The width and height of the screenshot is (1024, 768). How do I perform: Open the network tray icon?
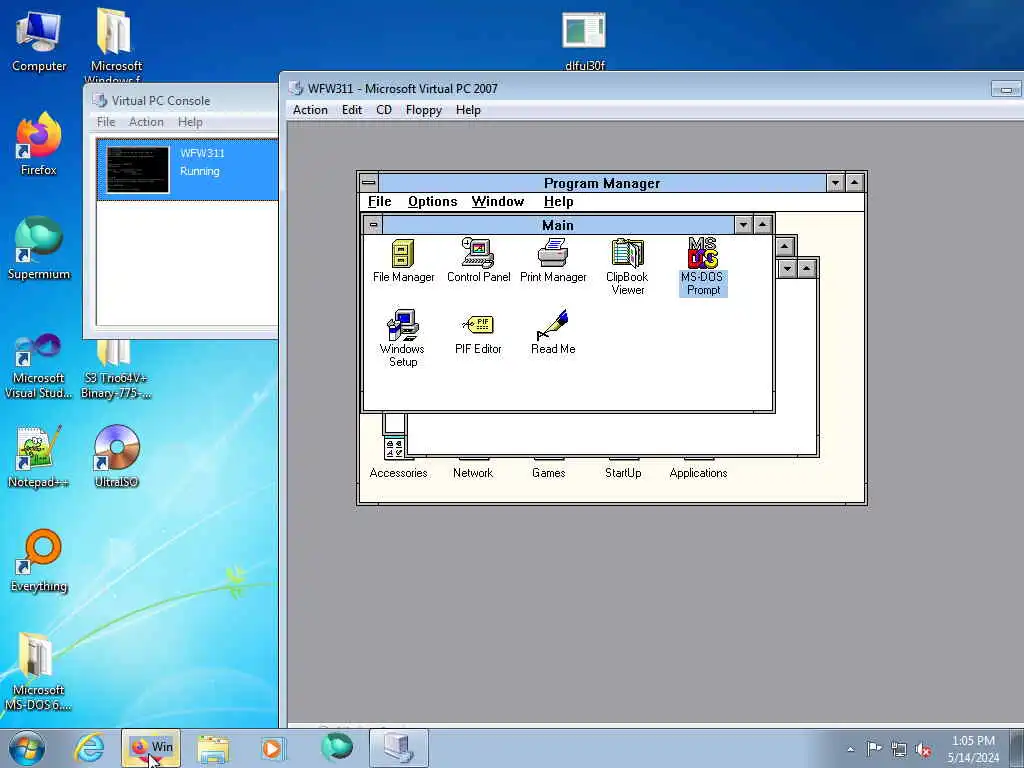coord(899,749)
